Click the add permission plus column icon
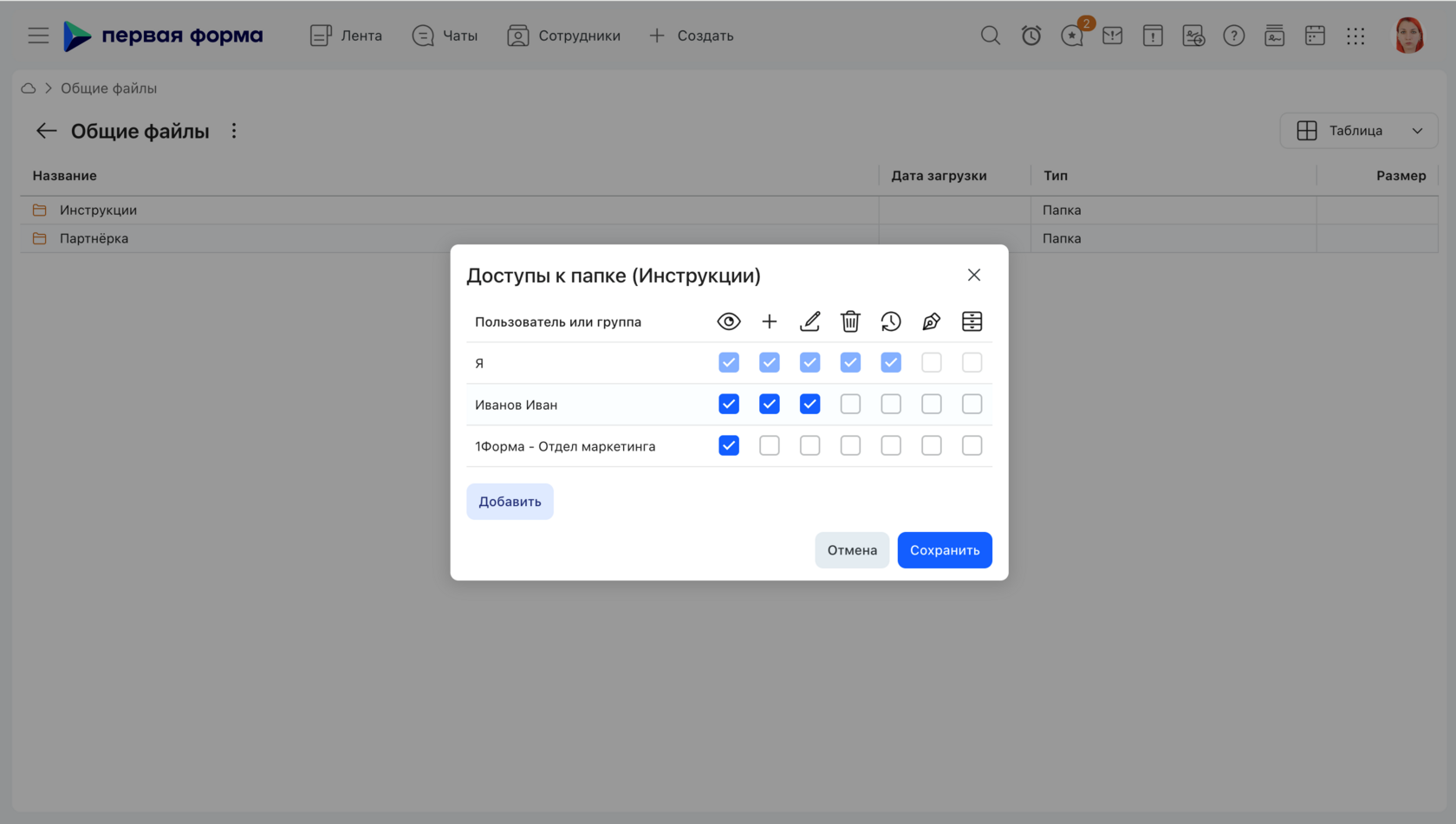This screenshot has height=824, width=1456. coord(770,321)
